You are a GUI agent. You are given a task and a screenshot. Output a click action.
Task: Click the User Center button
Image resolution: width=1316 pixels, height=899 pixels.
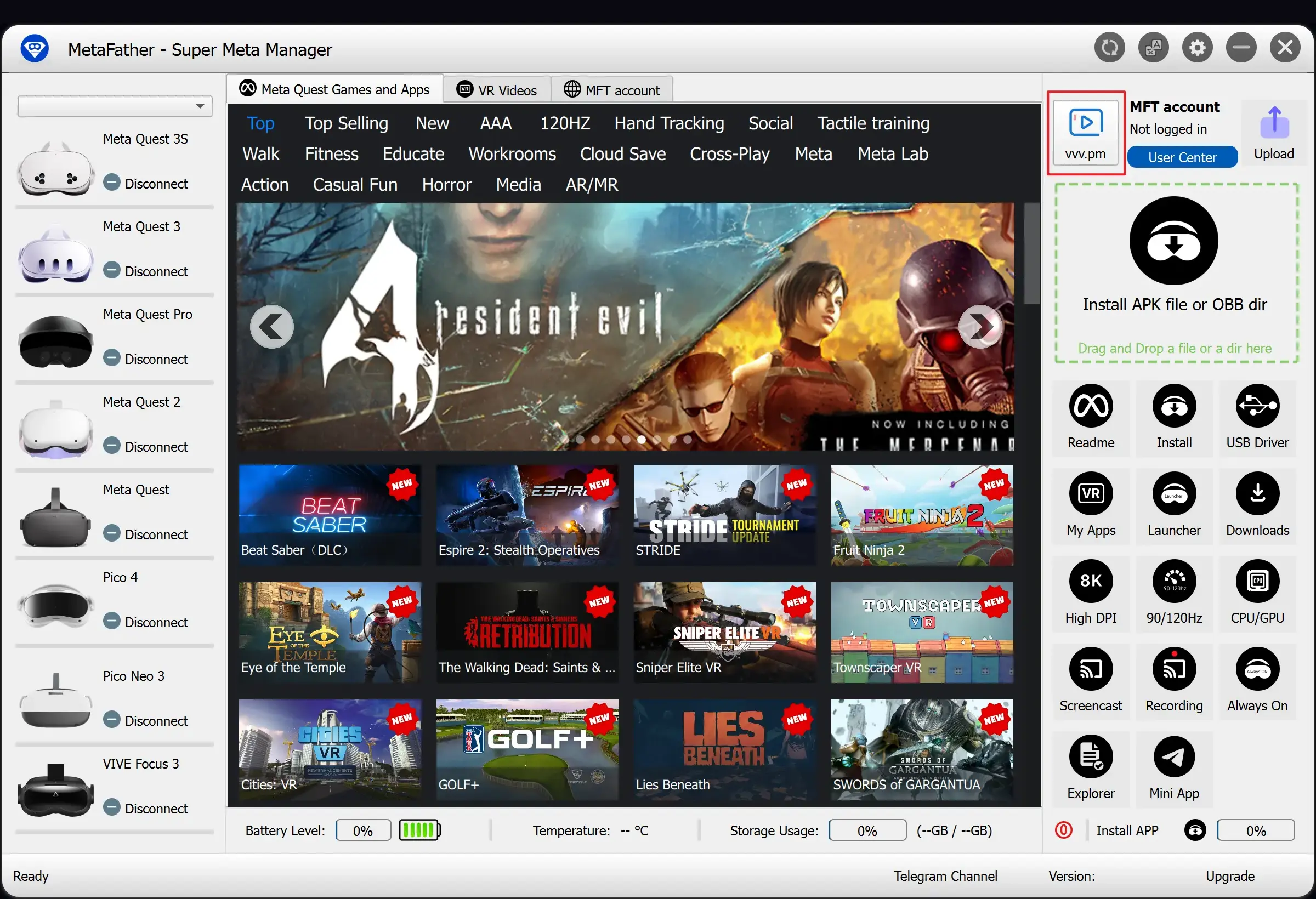point(1182,157)
